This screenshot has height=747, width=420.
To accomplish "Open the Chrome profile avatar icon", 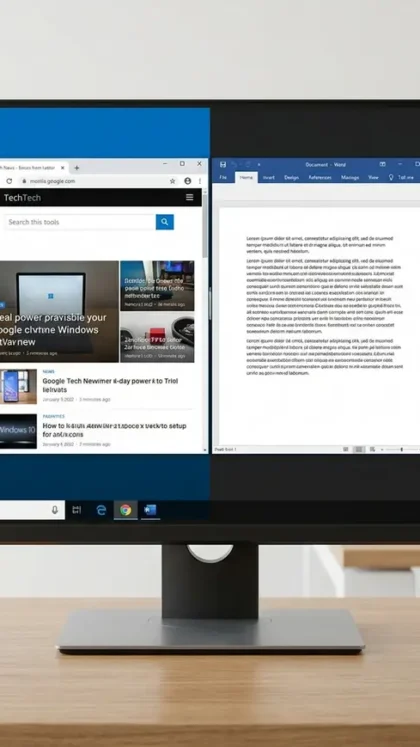I will tap(188, 181).
